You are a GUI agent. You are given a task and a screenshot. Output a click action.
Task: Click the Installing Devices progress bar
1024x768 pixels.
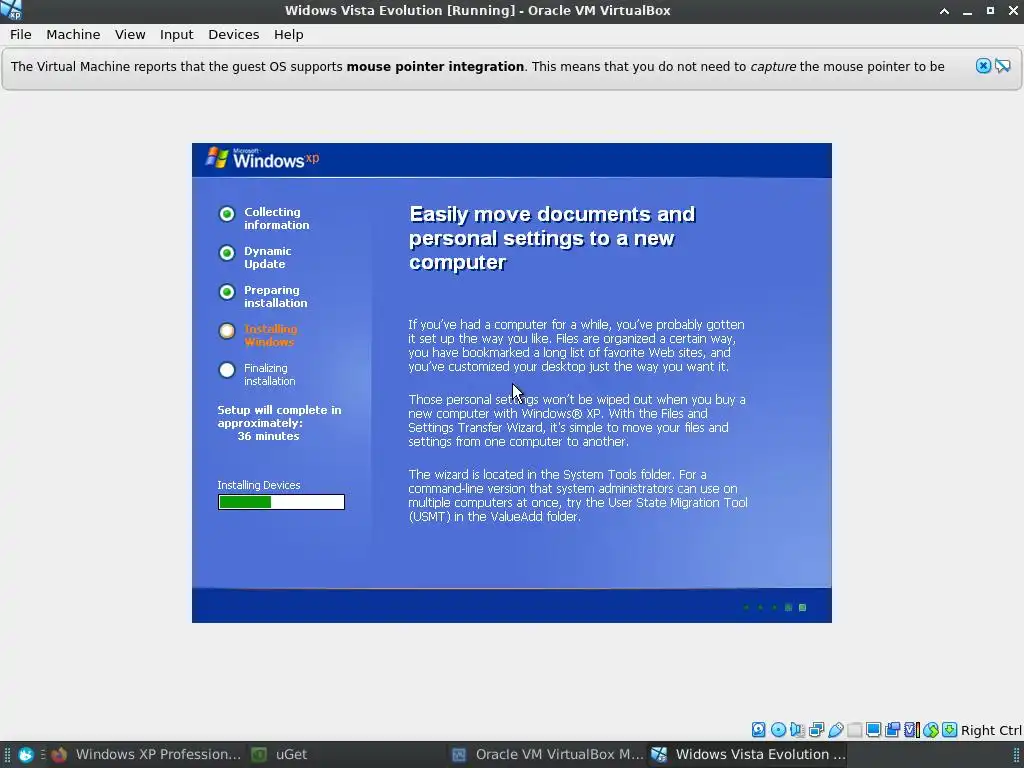[281, 502]
